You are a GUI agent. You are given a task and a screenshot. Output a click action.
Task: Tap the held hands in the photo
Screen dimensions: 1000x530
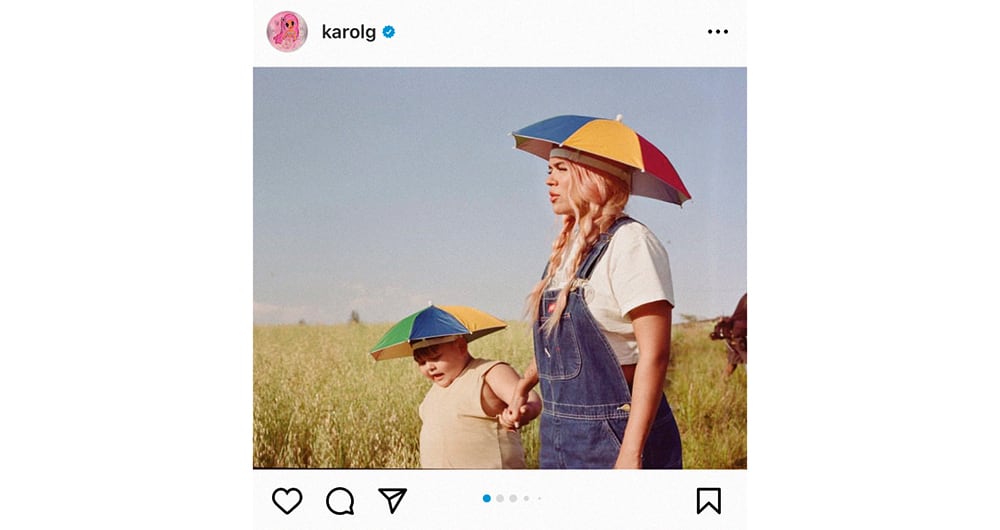[518, 410]
